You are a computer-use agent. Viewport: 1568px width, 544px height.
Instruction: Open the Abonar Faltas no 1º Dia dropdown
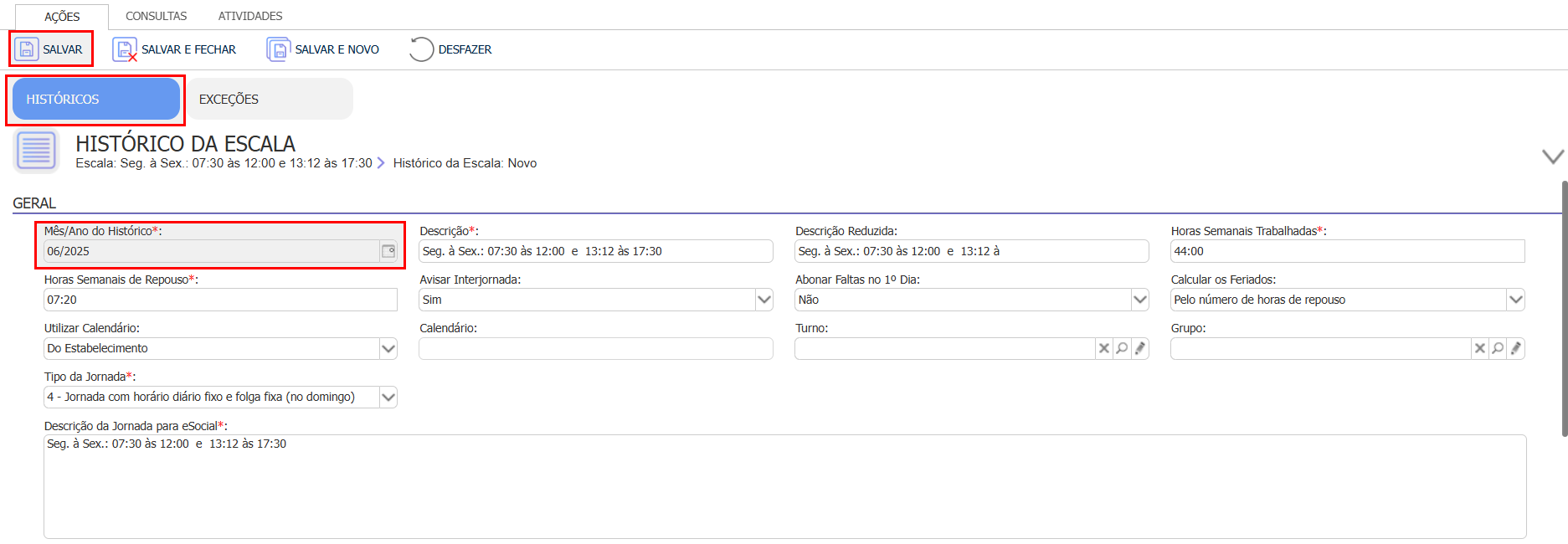(x=1139, y=300)
